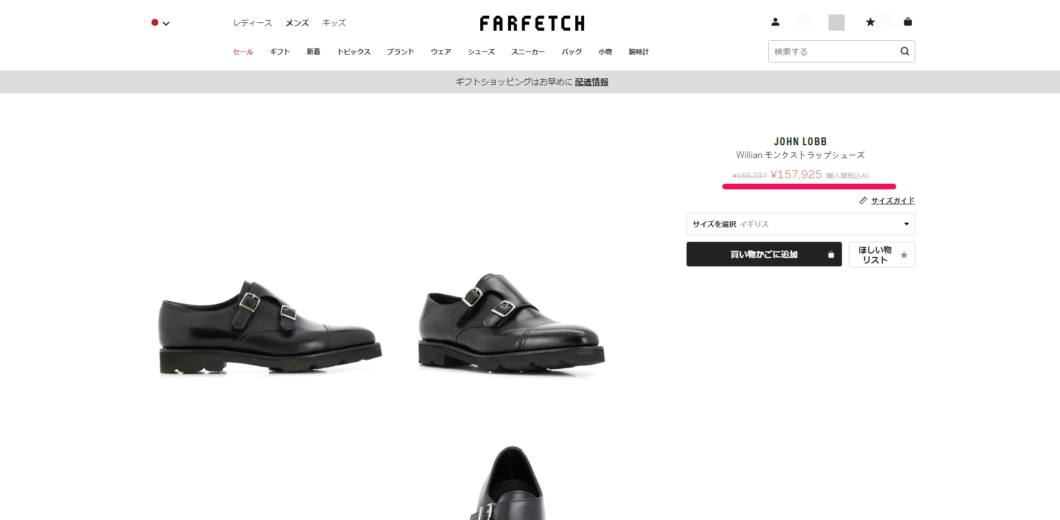Screen dimensions: 1060x520
Task: Open the shopping bag icon in header
Action: point(907,22)
